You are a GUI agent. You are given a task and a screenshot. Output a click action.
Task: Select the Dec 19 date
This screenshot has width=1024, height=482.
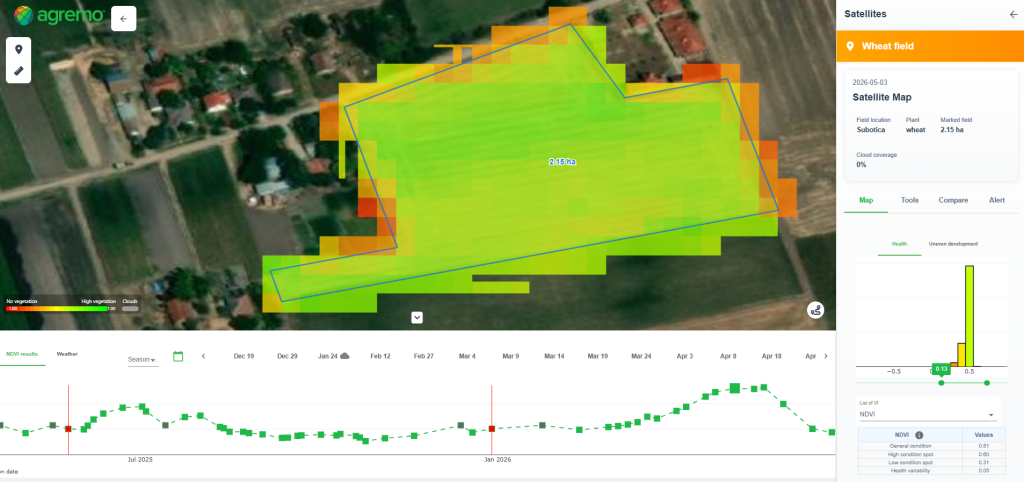[x=244, y=357]
